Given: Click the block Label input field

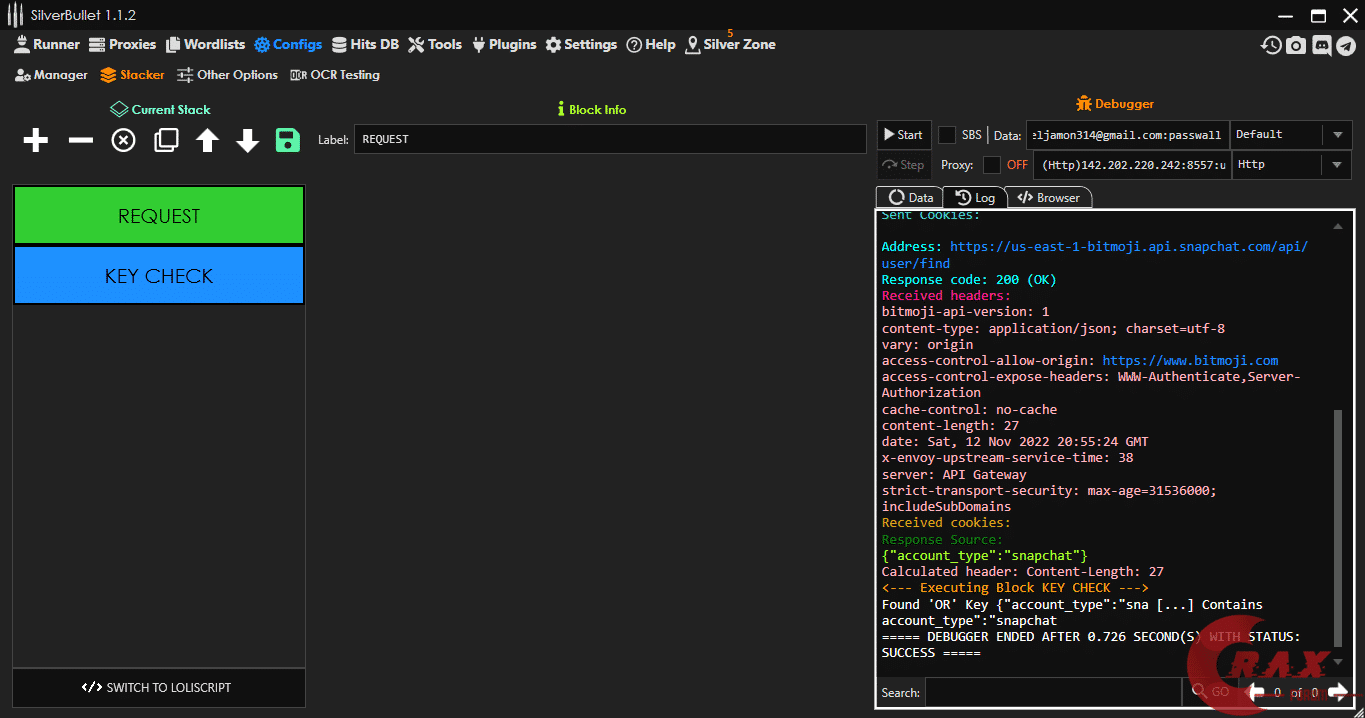Looking at the screenshot, I should coord(609,139).
